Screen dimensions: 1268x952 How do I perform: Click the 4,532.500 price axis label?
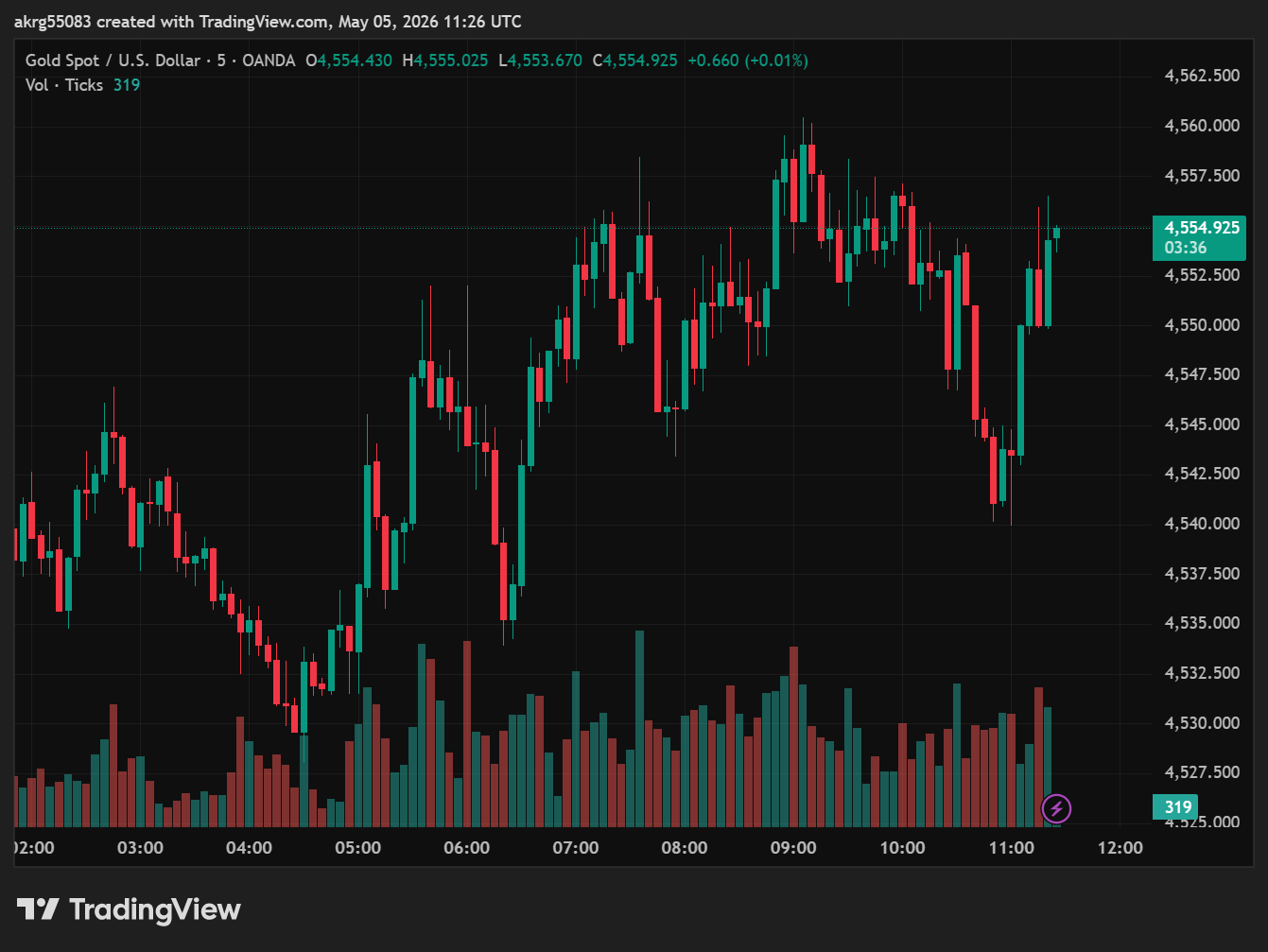coord(1202,673)
